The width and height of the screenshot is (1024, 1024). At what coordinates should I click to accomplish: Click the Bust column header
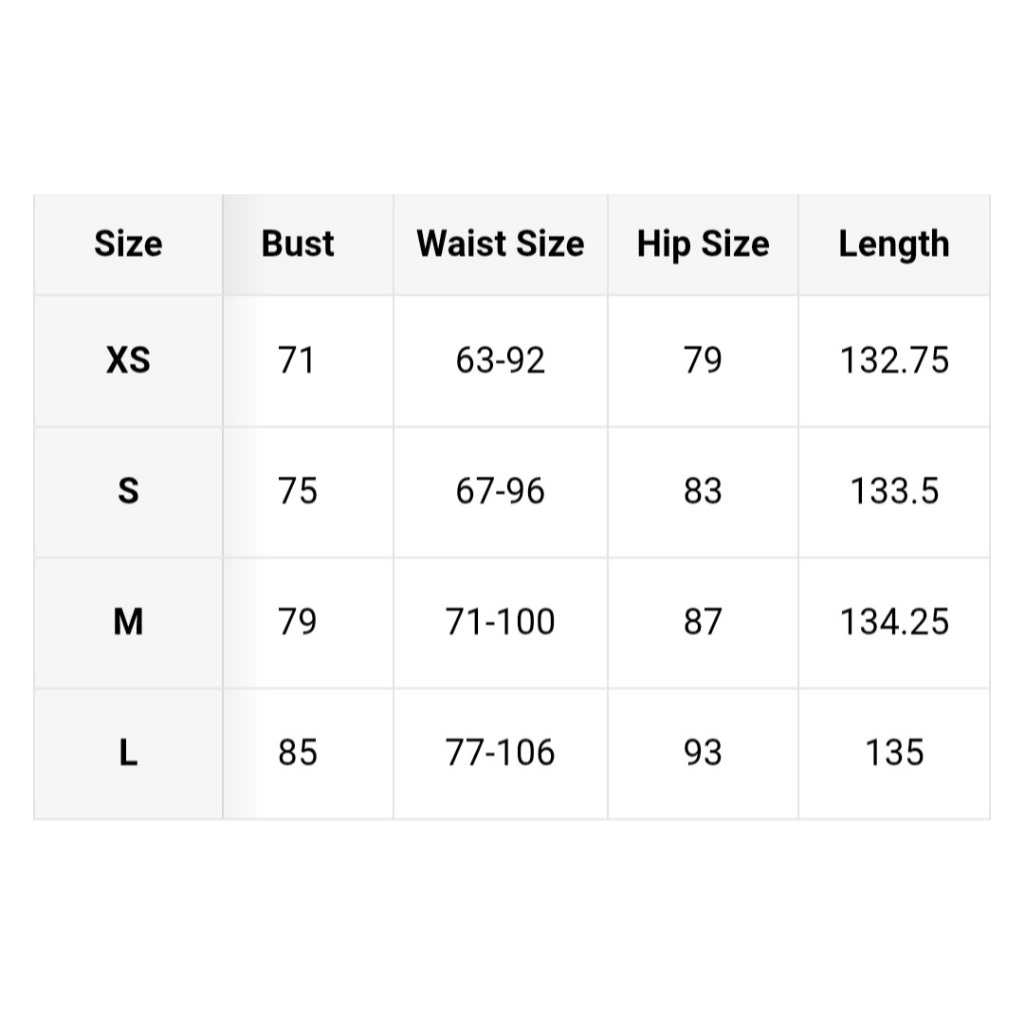(x=298, y=244)
